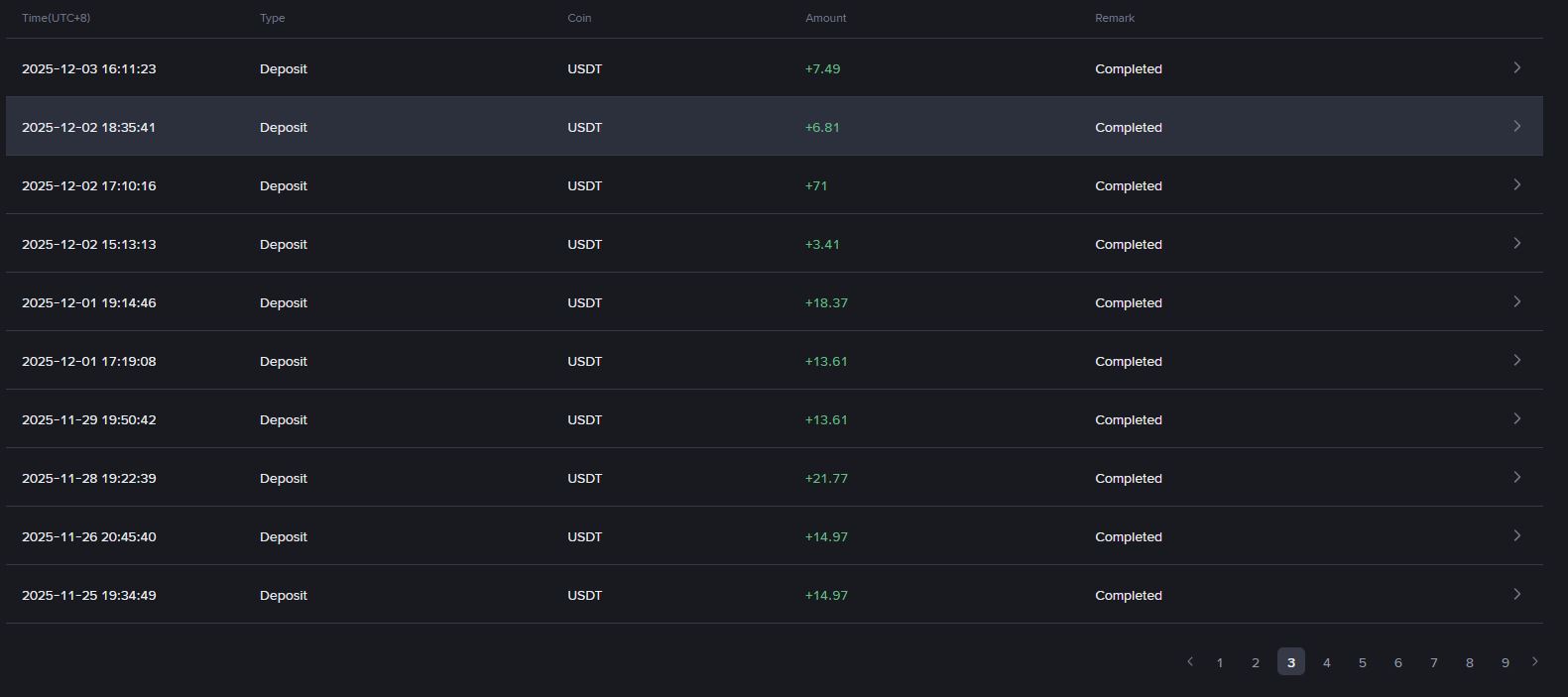Click the Time(UTC+8) column header
This screenshot has width=1568, height=697.
57,18
